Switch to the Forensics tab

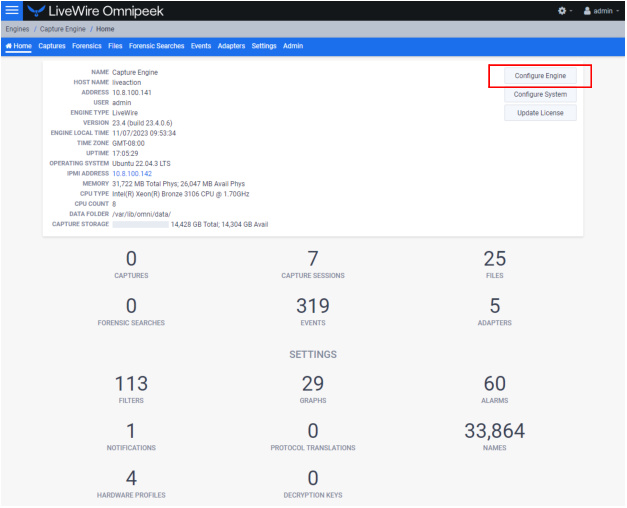pos(87,46)
